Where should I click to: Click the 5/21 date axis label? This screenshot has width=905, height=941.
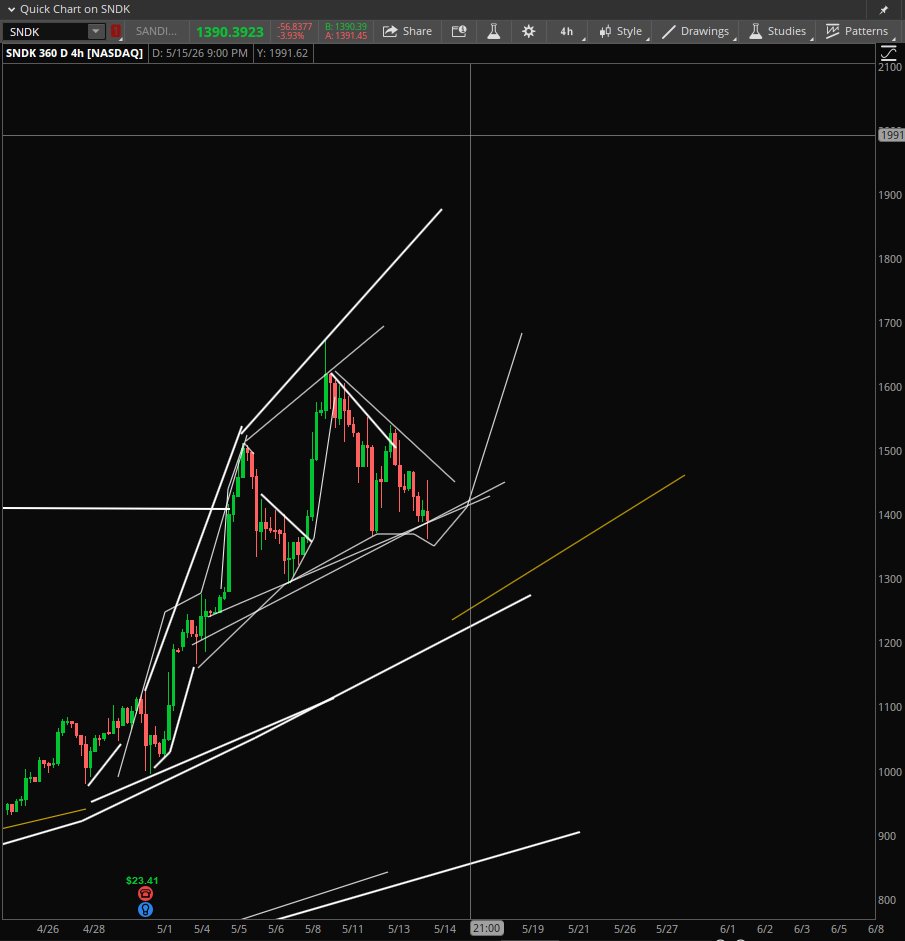(x=579, y=929)
